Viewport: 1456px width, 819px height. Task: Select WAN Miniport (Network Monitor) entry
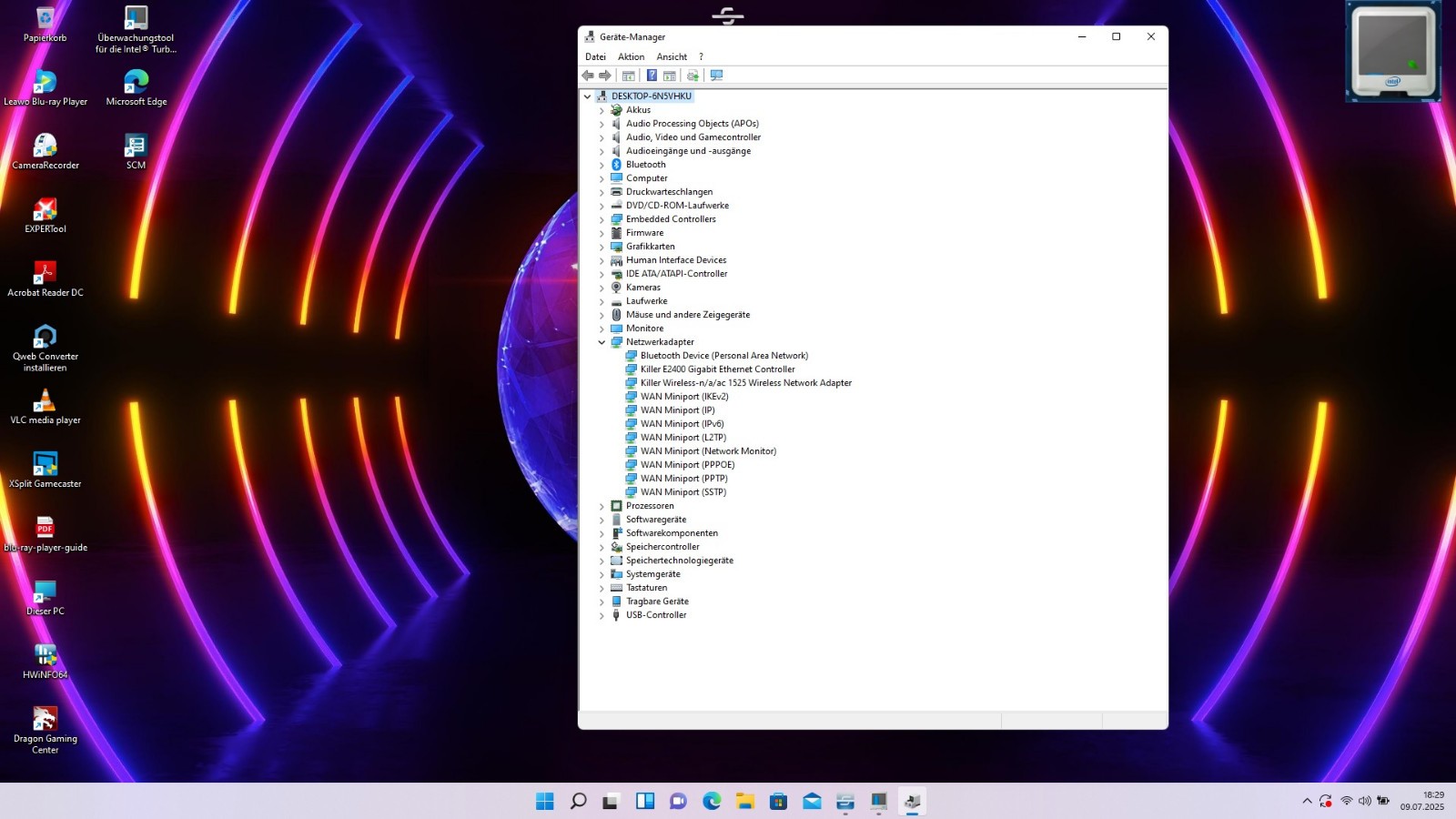708,451
